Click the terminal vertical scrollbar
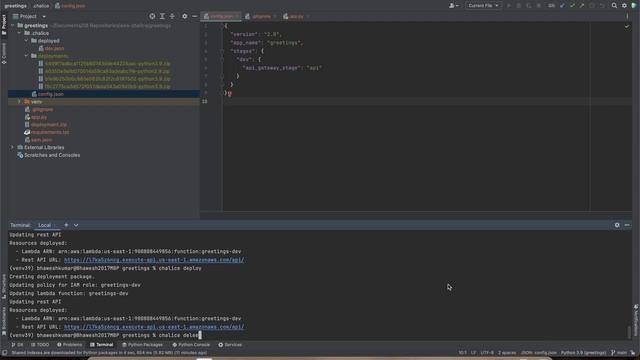This screenshot has height=360, width=640. [x=629, y=332]
